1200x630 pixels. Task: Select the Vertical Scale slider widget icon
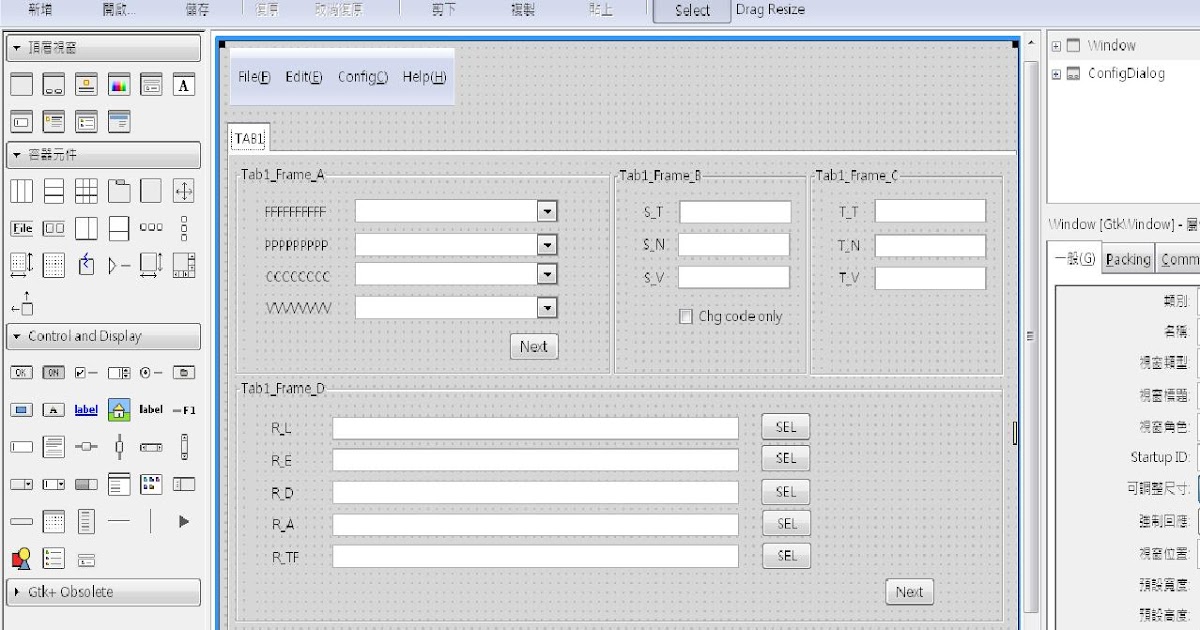(119, 447)
